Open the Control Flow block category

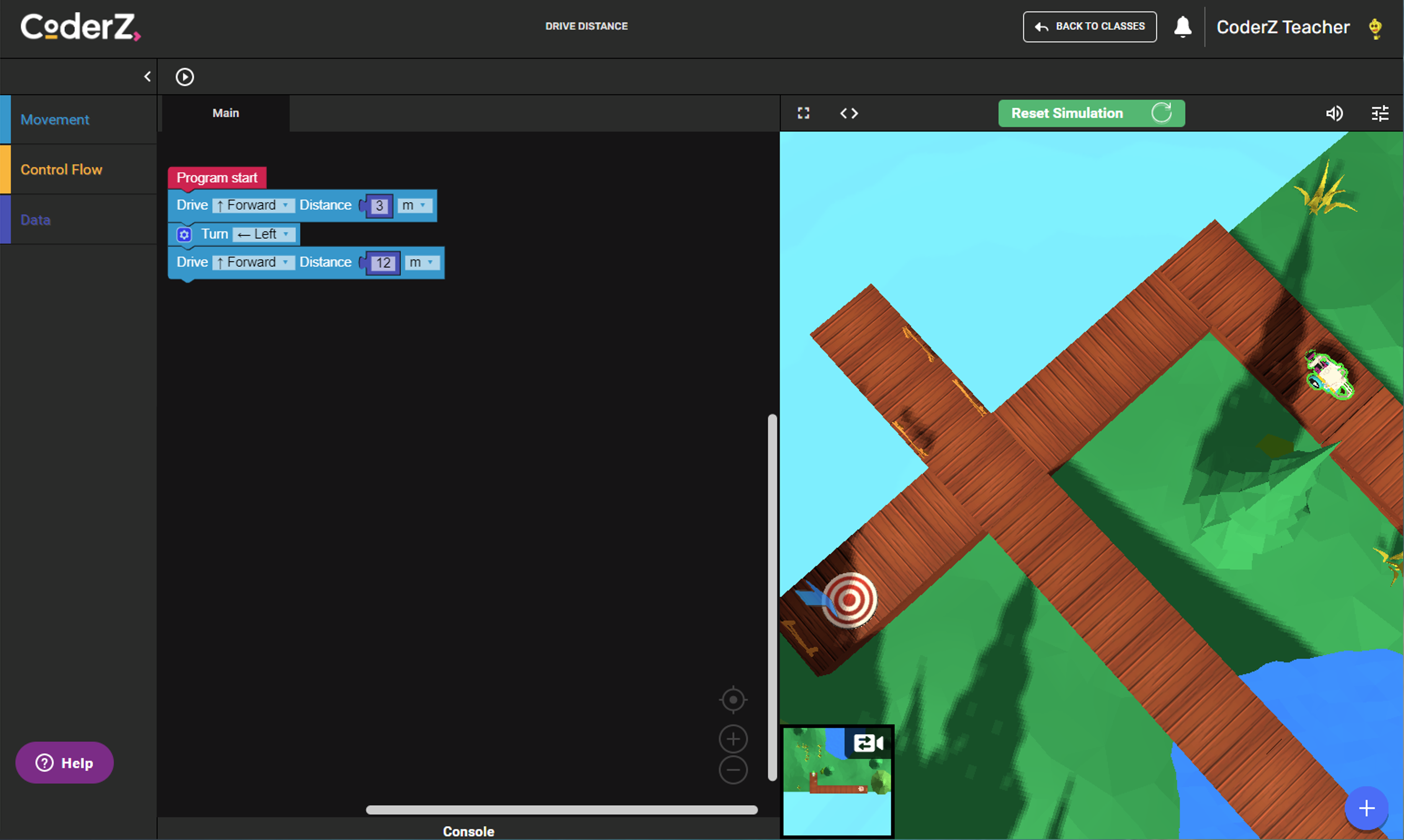[79, 169]
